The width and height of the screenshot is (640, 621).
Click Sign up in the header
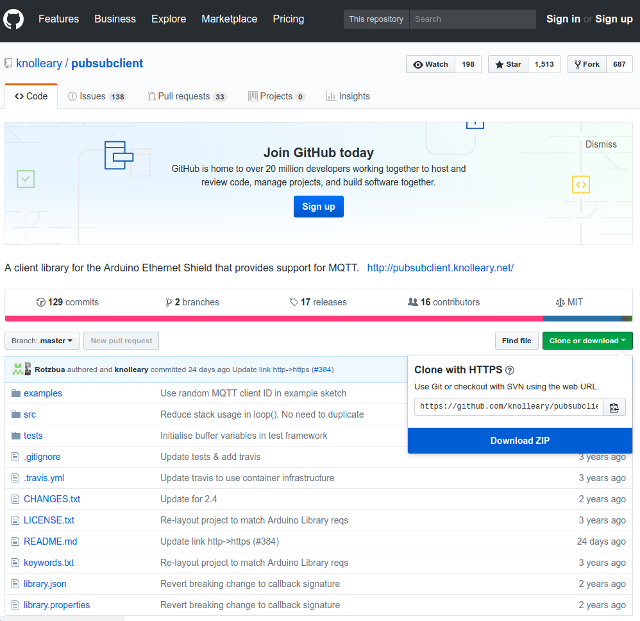click(614, 19)
